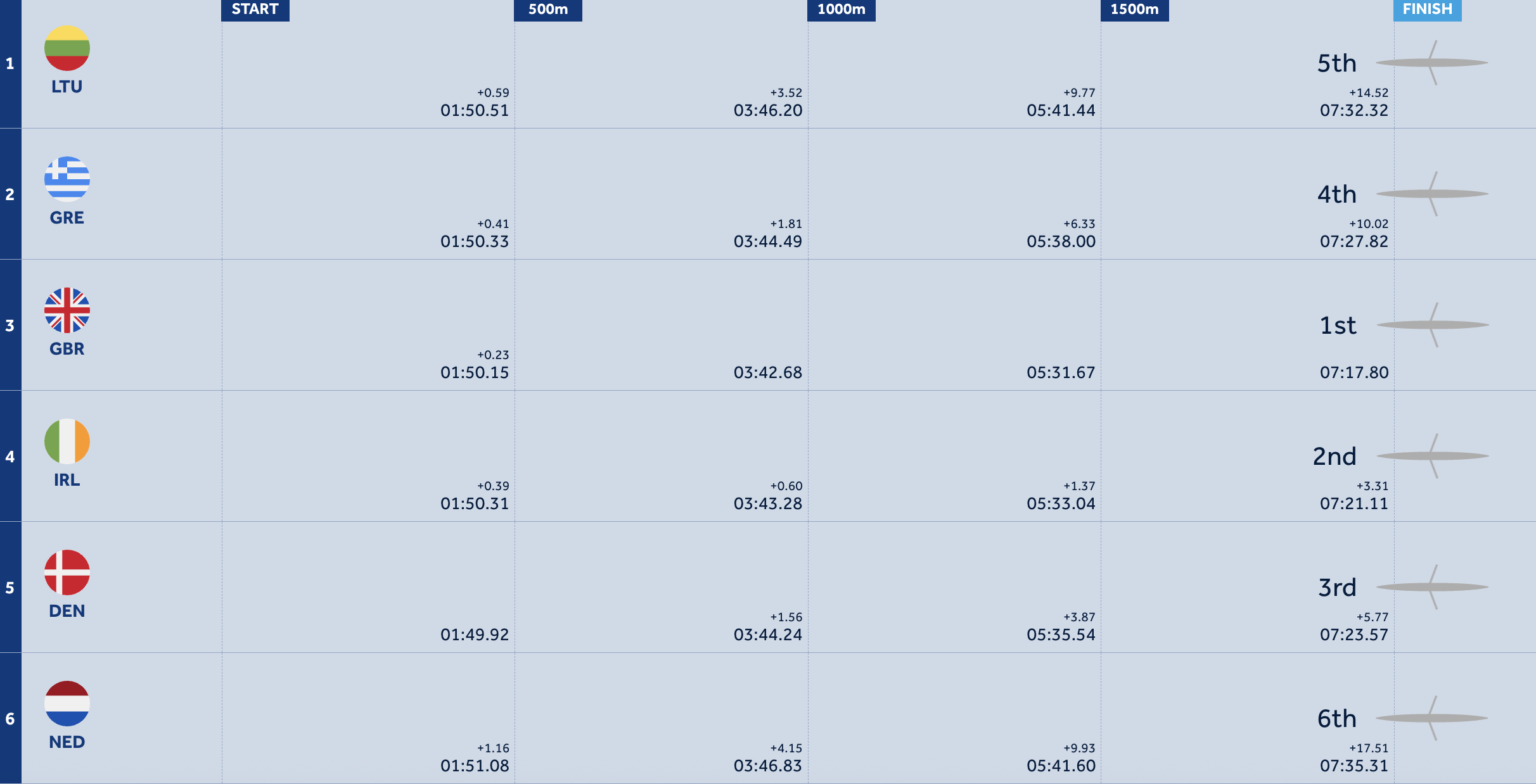Click the FINISH marker label

[x=1428, y=9]
